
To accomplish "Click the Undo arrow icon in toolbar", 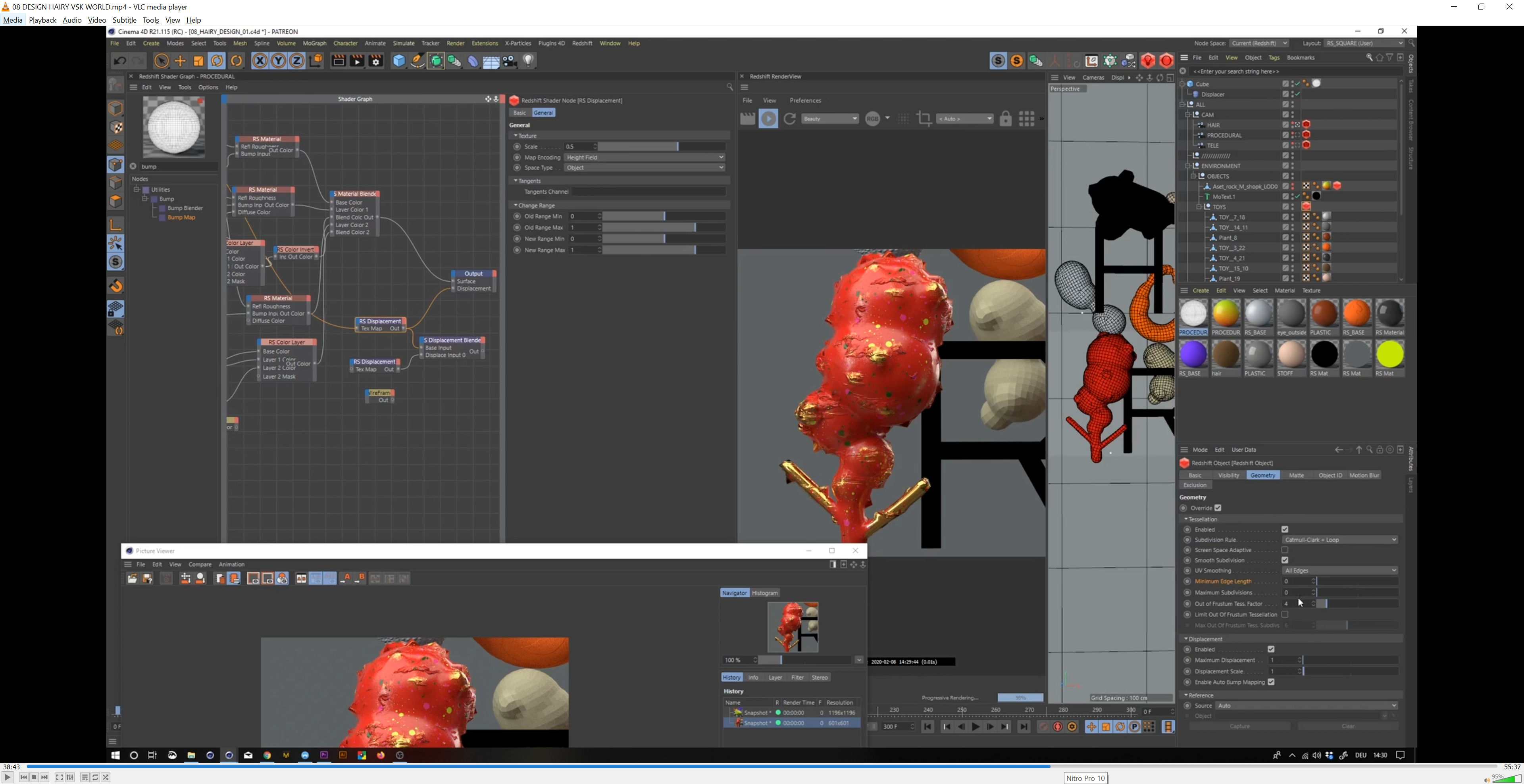I will click(119, 61).
